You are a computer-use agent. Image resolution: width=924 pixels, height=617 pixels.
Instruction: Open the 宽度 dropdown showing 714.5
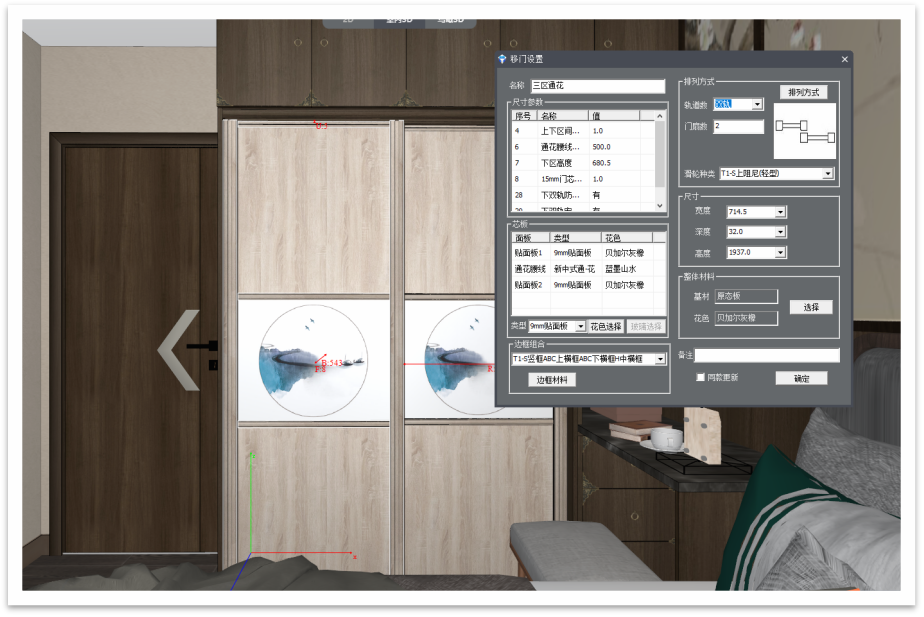click(780, 212)
